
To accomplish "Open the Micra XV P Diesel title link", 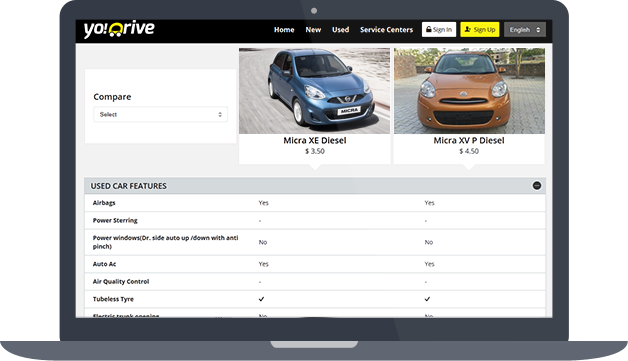I will click(x=469, y=141).
